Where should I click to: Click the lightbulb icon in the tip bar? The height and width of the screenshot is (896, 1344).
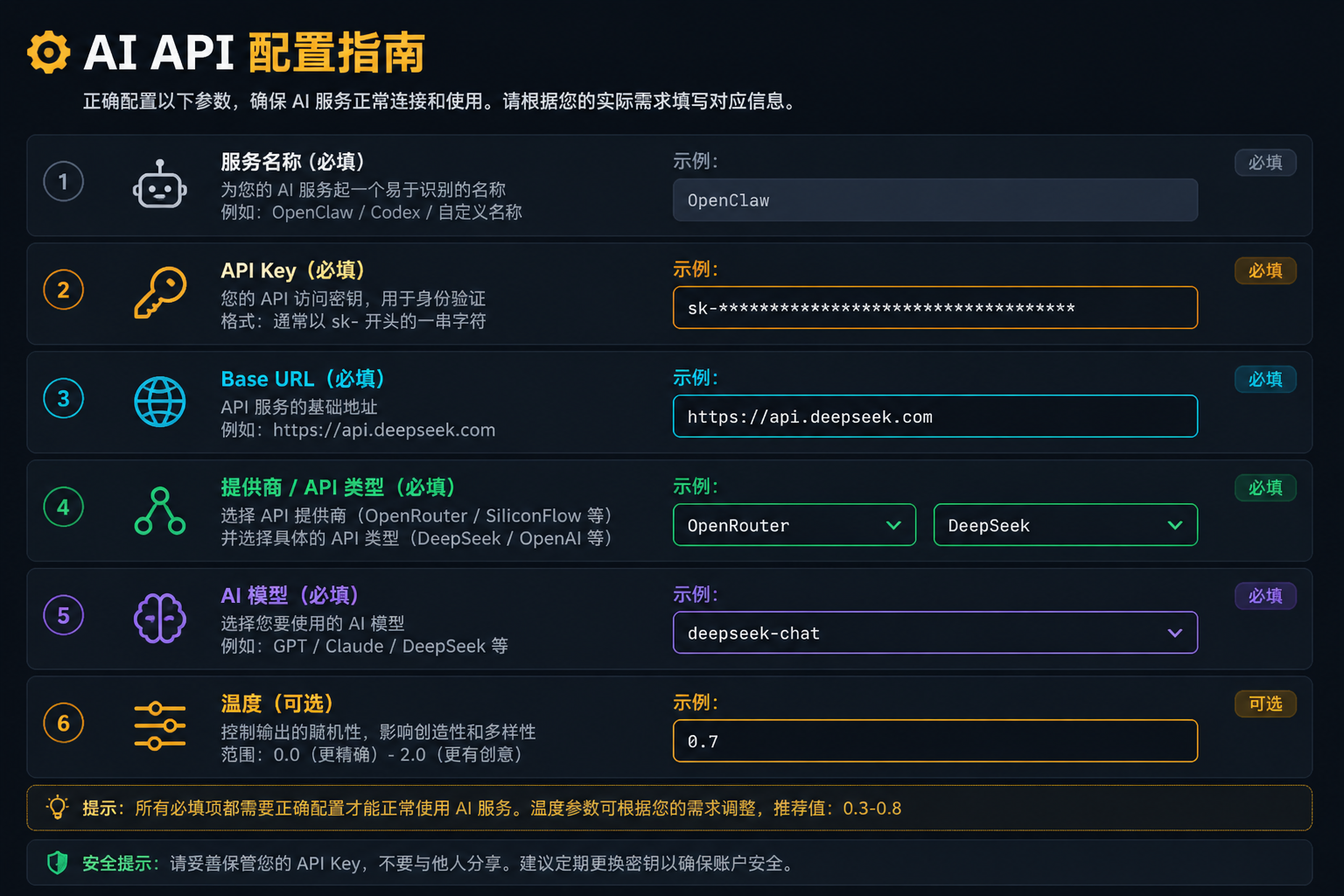[x=58, y=808]
